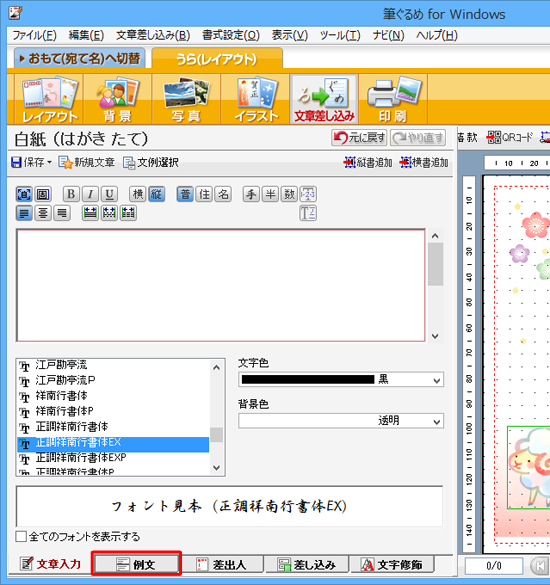
Task: Click the 元に戻す undo button
Action: pyautogui.click(x=359, y=138)
